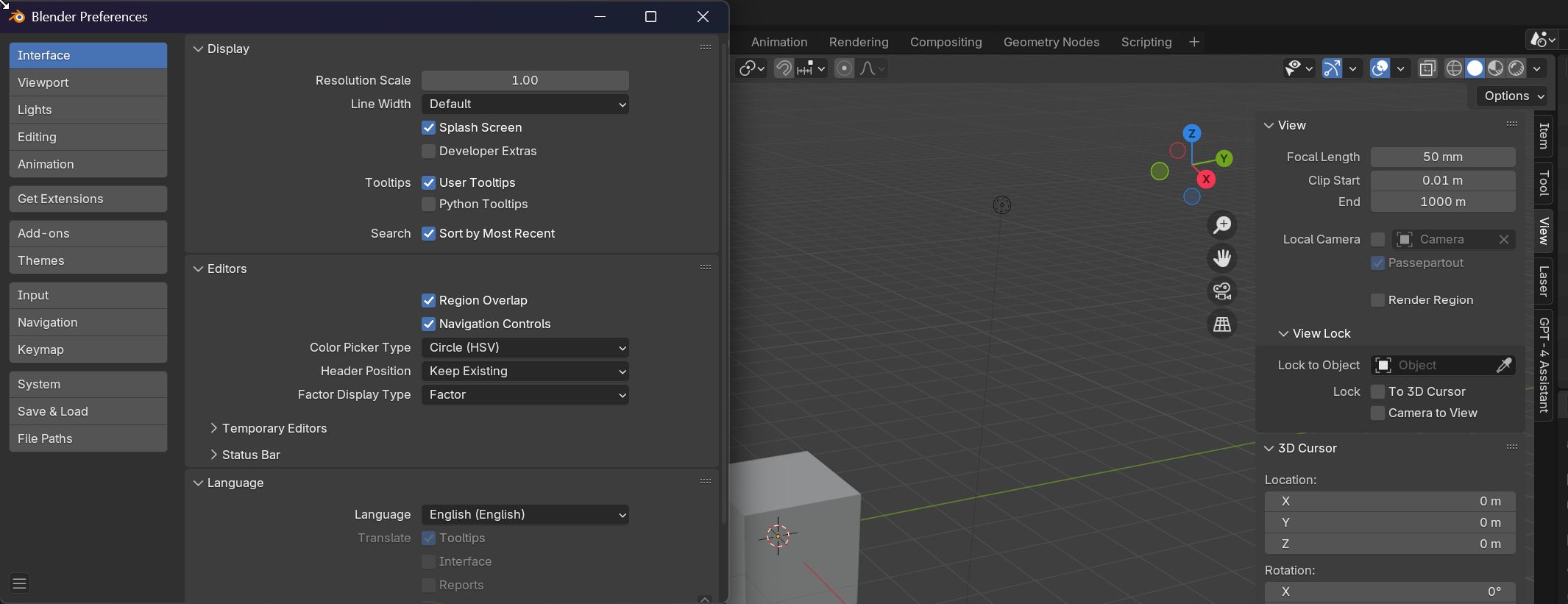Toggle Show Overlays button in viewport header
Viewport: 1568px width, 604px height.
(x=1380, y=68)
